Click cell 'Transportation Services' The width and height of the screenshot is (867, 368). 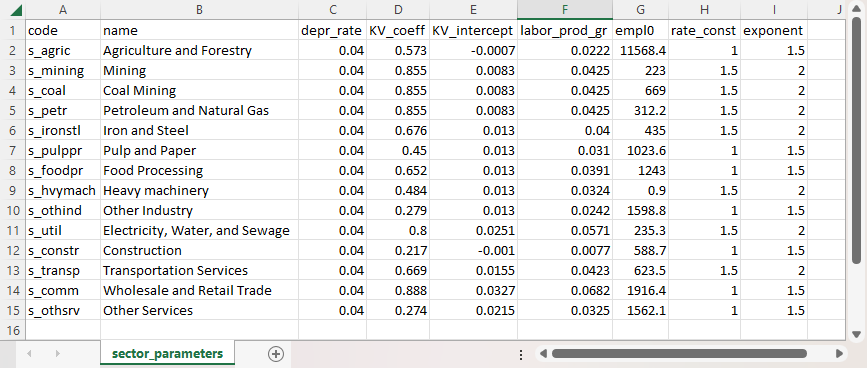[200, 270]
